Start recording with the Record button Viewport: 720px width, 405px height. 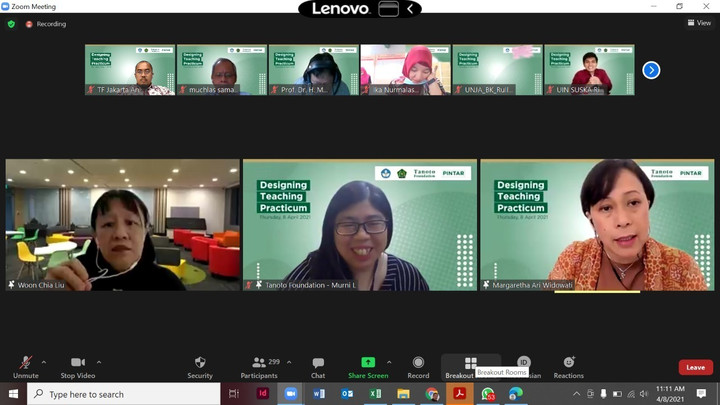[418, 366]
